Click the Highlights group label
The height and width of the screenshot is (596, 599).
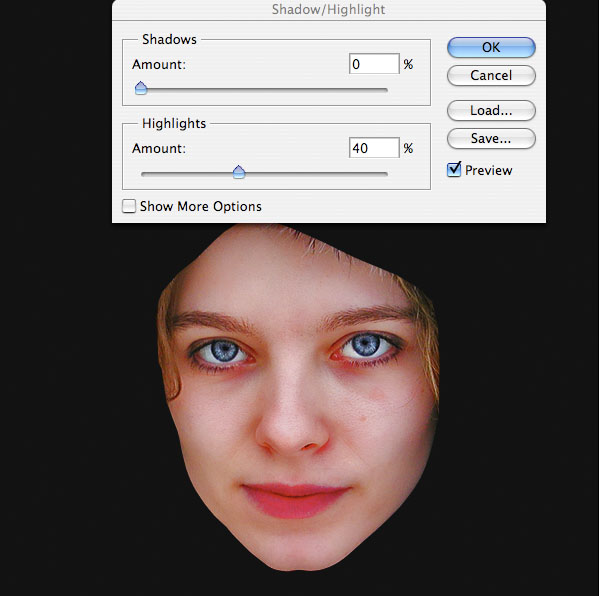click(x=174, y=123)
